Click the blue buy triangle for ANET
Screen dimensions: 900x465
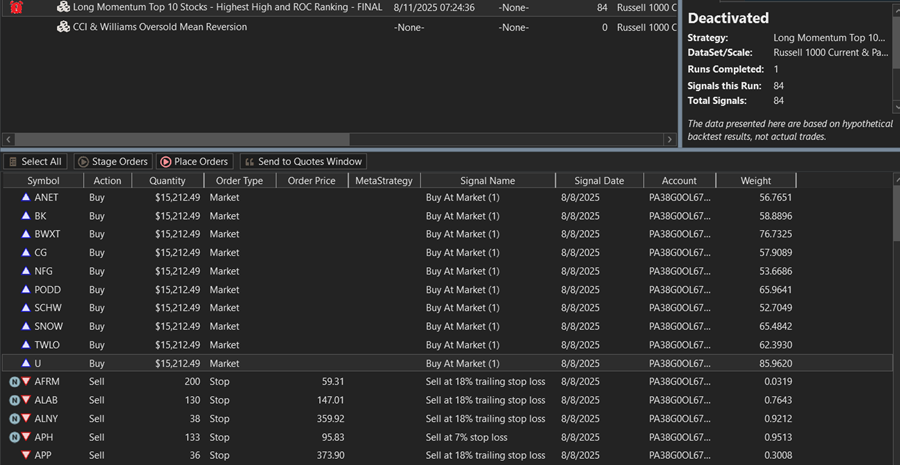tap(25, 197)
